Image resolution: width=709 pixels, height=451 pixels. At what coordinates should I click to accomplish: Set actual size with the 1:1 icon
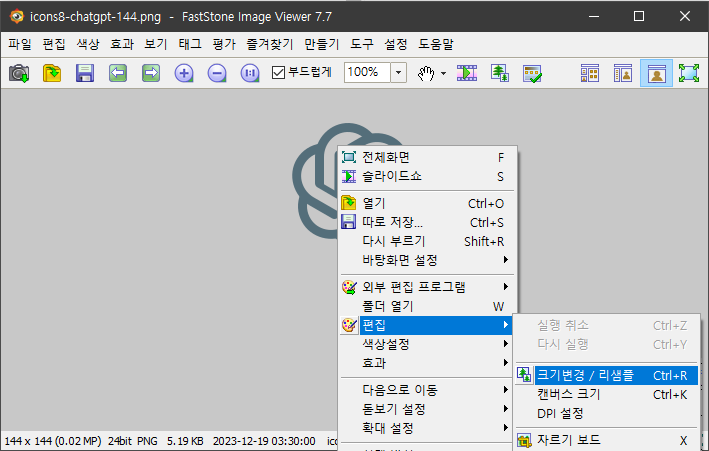point(250,73)
